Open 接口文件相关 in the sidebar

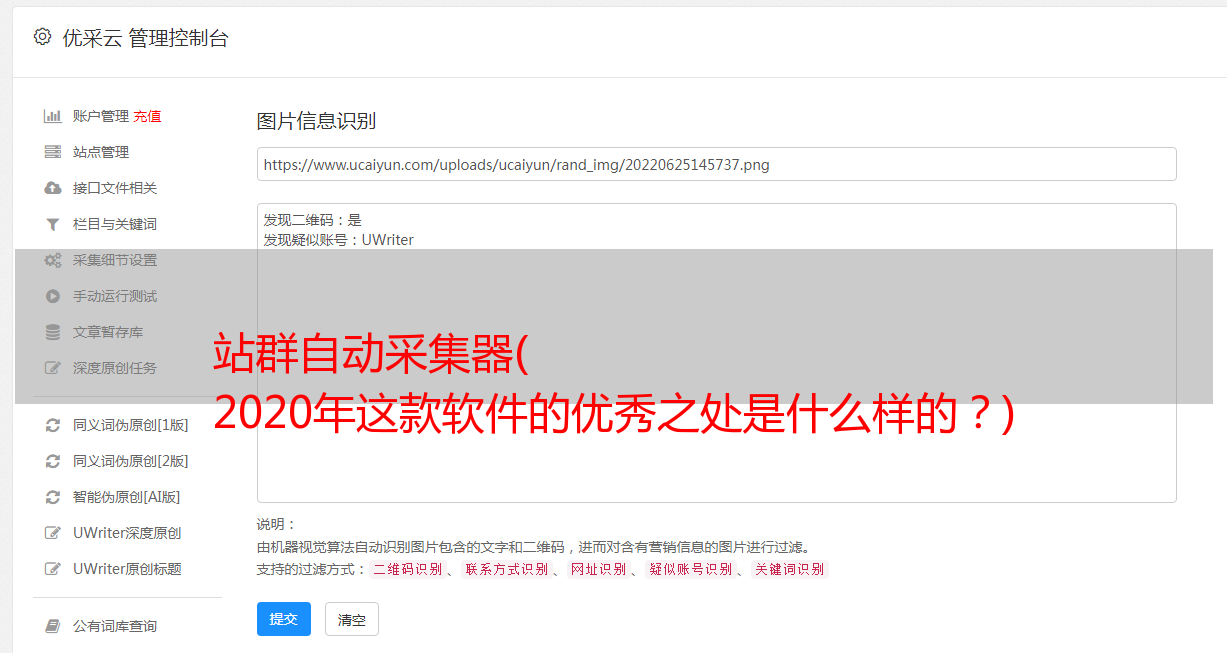115,188
